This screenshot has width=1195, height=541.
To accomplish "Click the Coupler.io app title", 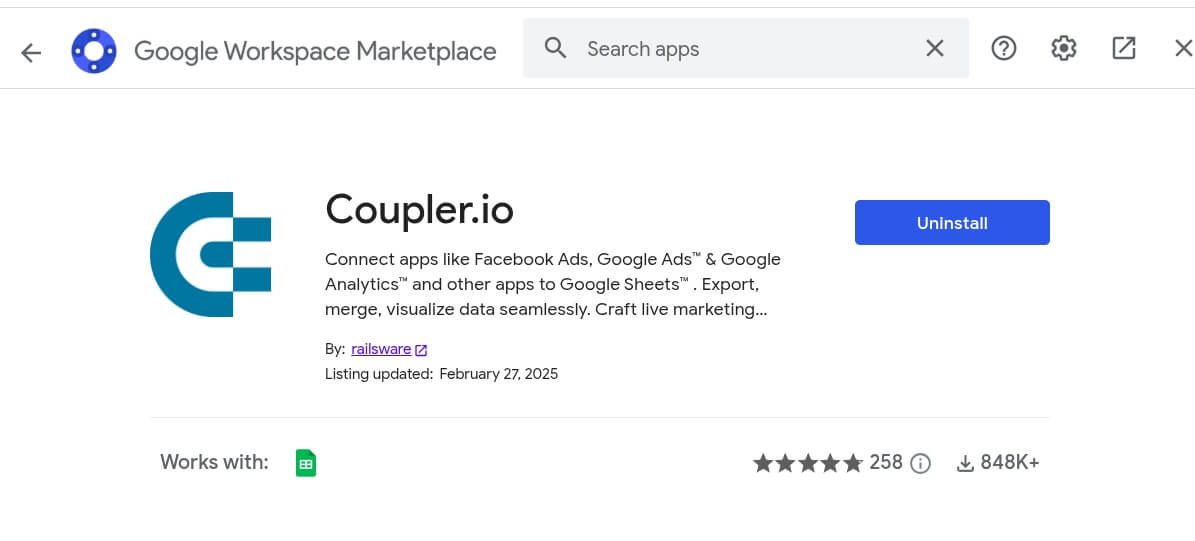I will pyautogui.click(x=419, y=210).
